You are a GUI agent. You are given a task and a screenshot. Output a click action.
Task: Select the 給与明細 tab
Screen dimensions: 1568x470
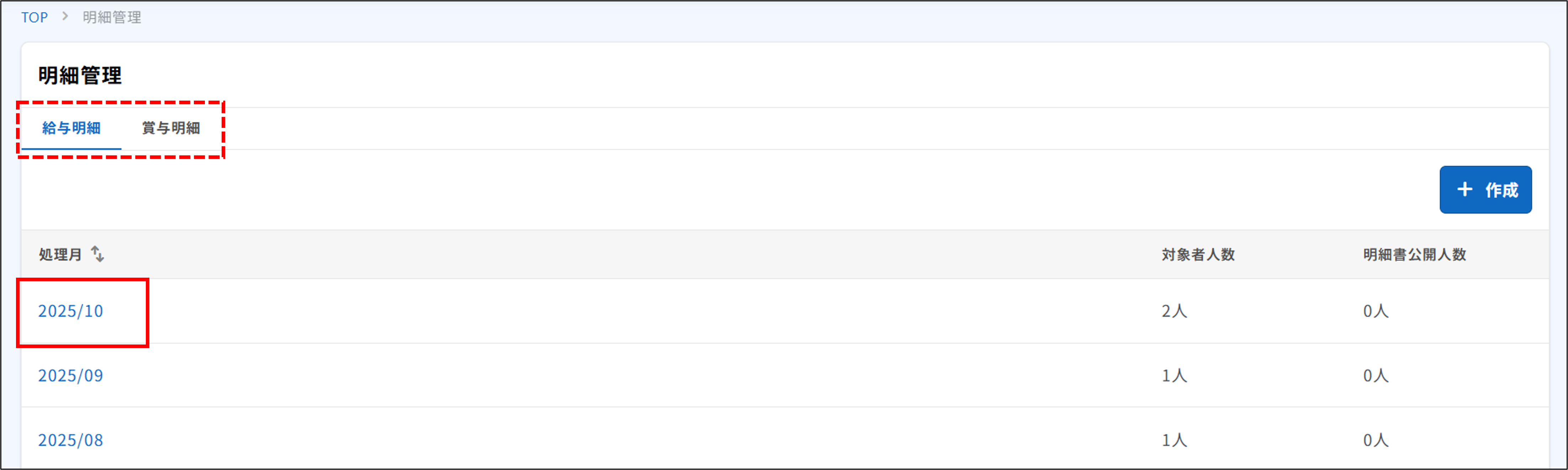click(x=73, y=128)
